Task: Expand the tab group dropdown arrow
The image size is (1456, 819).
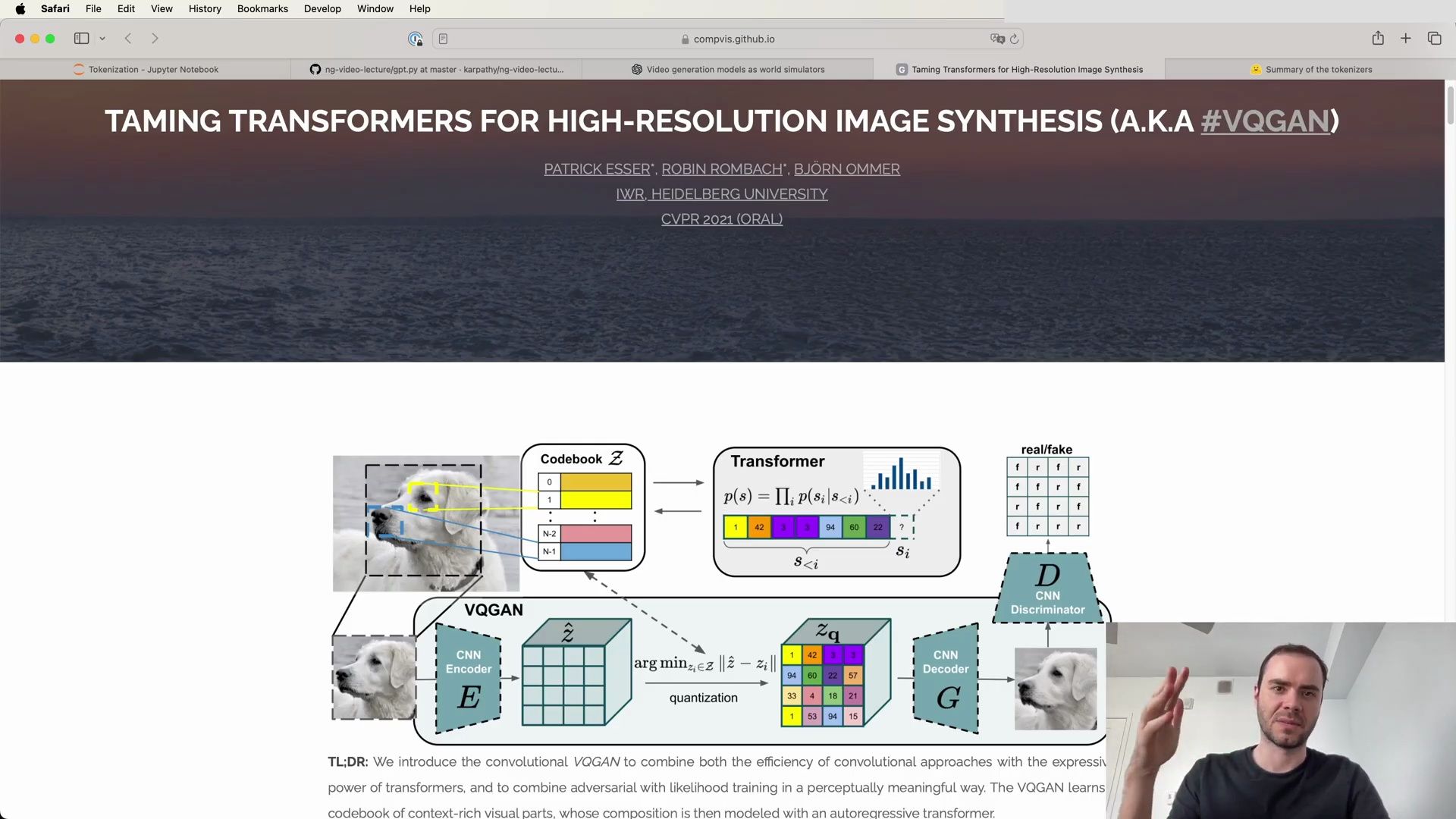Action: (102, 39)
